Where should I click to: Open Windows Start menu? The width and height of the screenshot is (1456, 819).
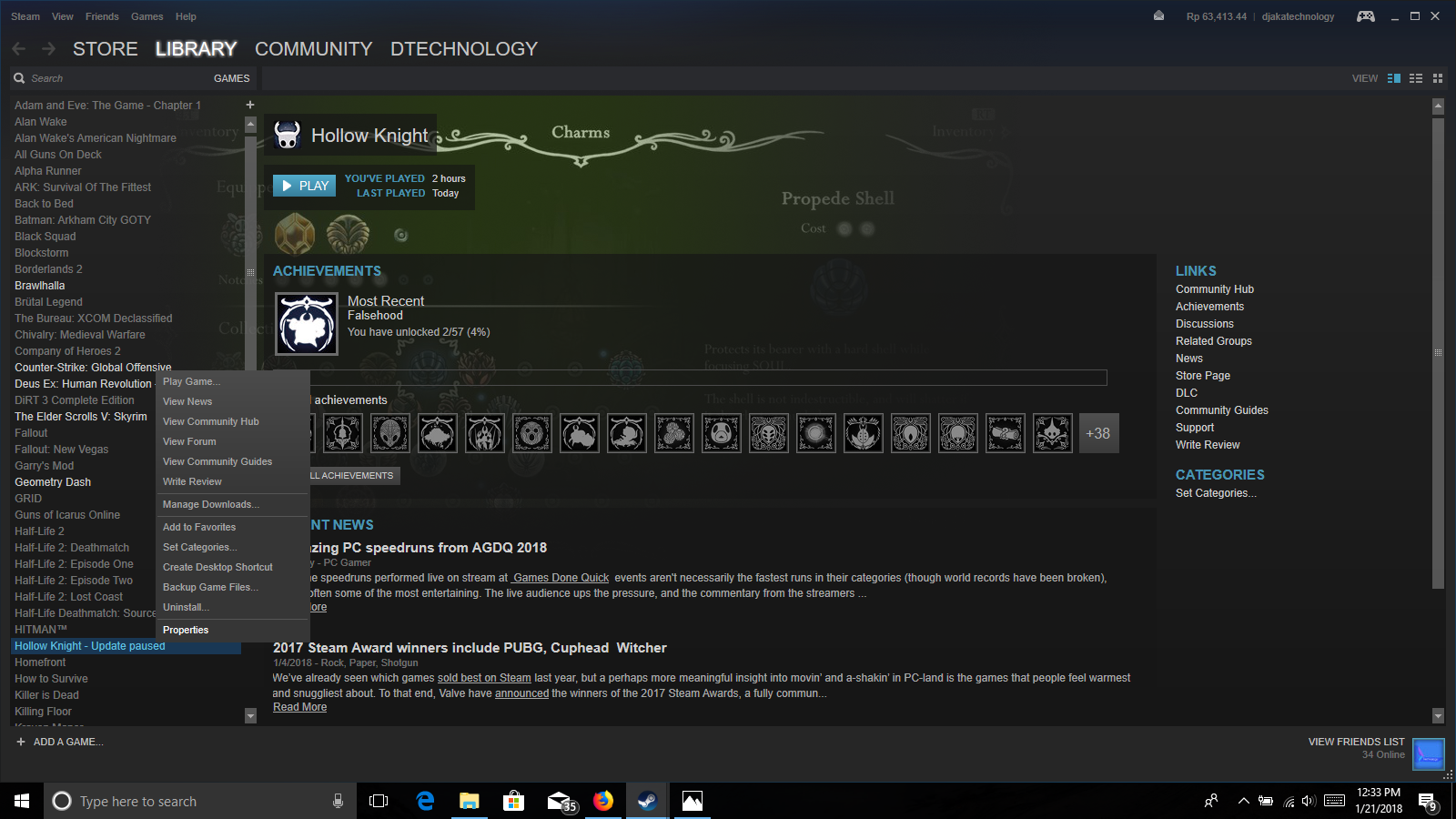coord(22,801)
